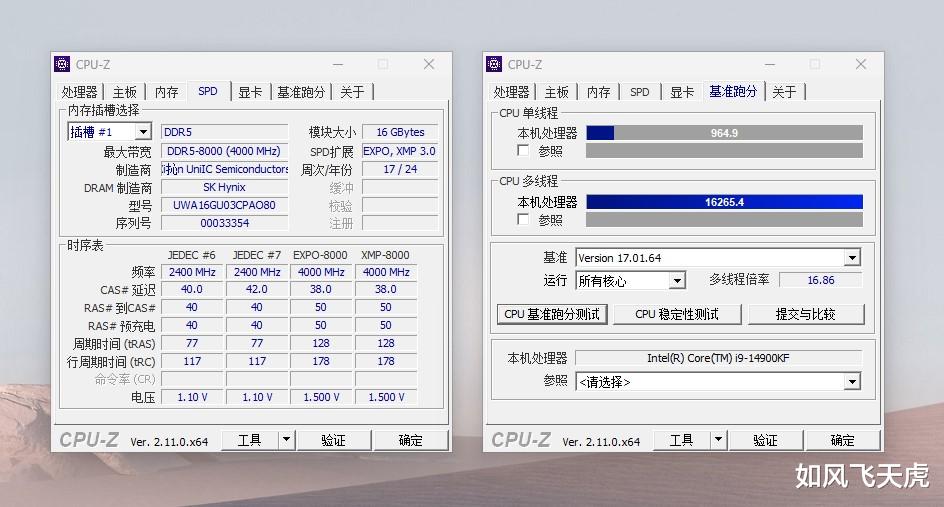Click 确定 button in right window

842,440
